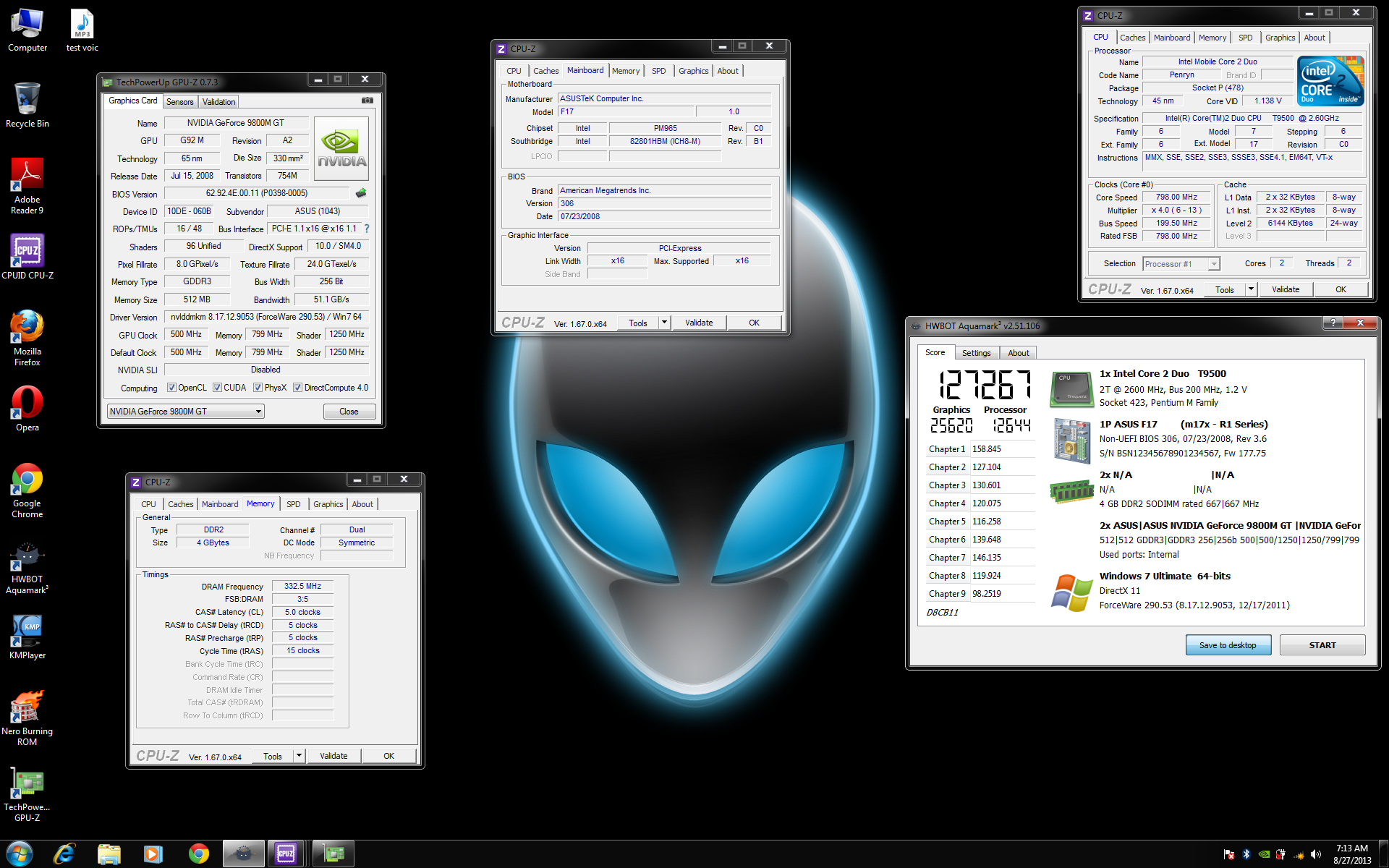Open Windows Media Player from taskbar
Image resolution: width=1389 pixels, height=868 pixels.
153,854
